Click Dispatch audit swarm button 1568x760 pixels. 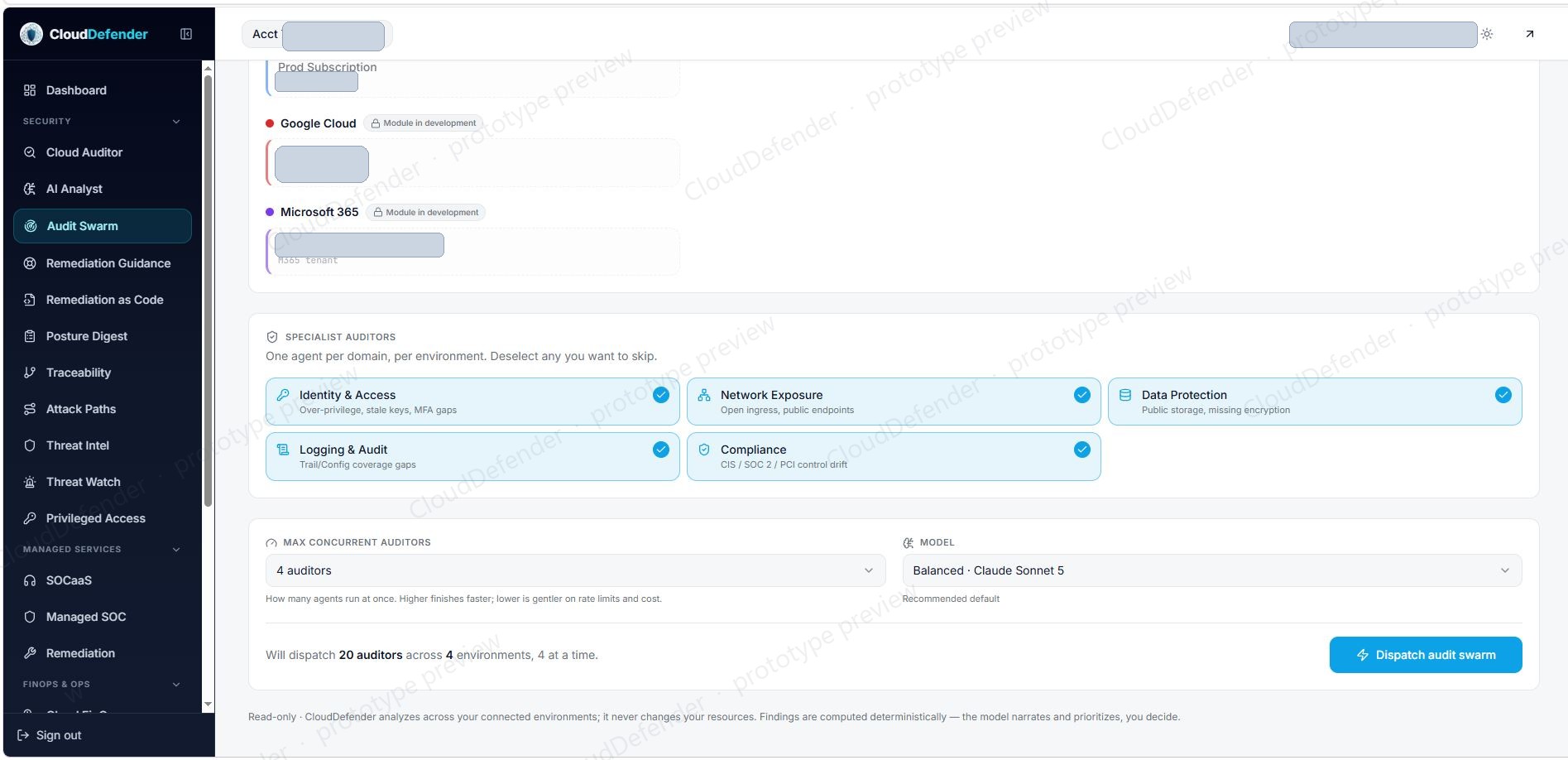click(x=1426, y=655)
